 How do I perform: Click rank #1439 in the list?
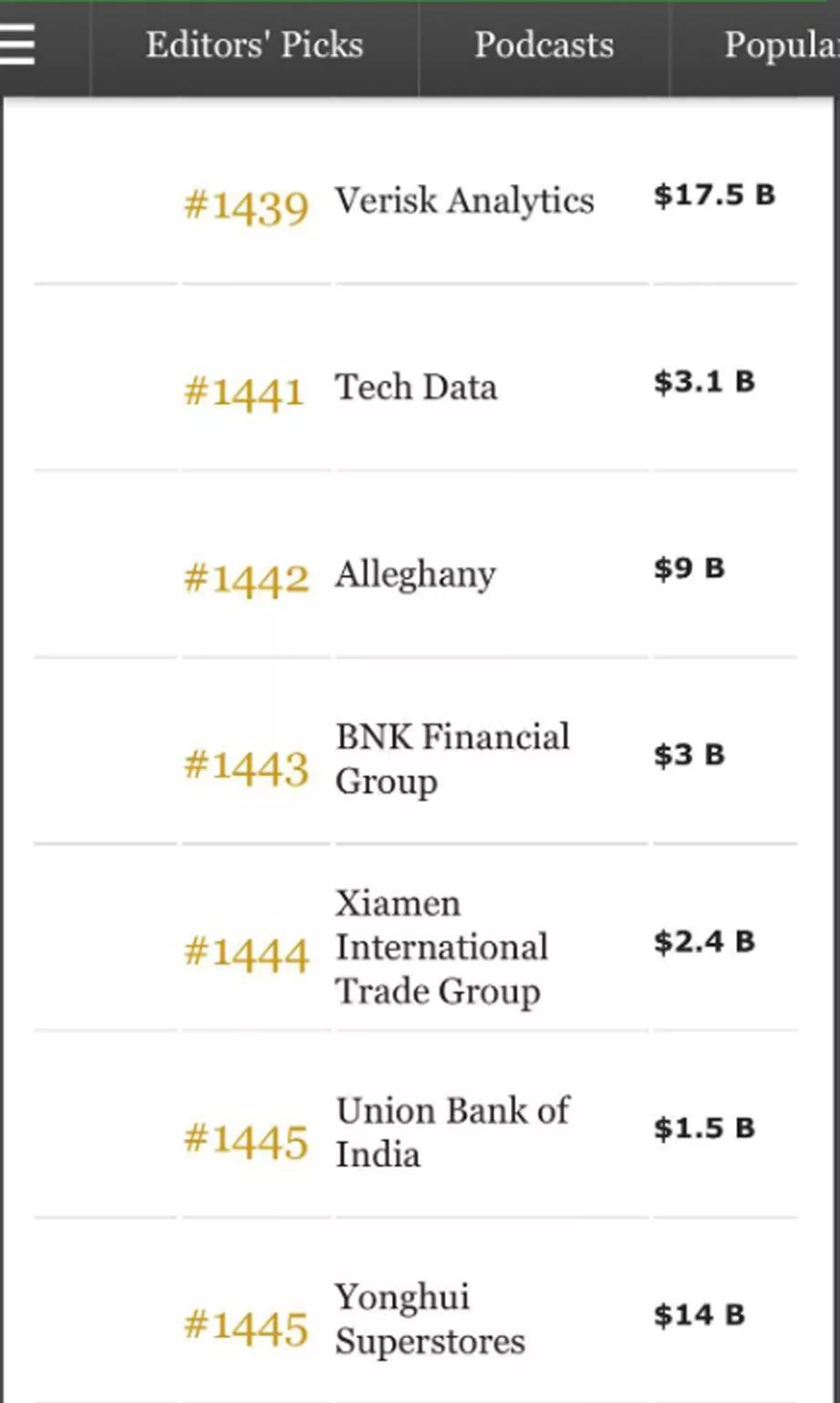click(x=246, y=206)
